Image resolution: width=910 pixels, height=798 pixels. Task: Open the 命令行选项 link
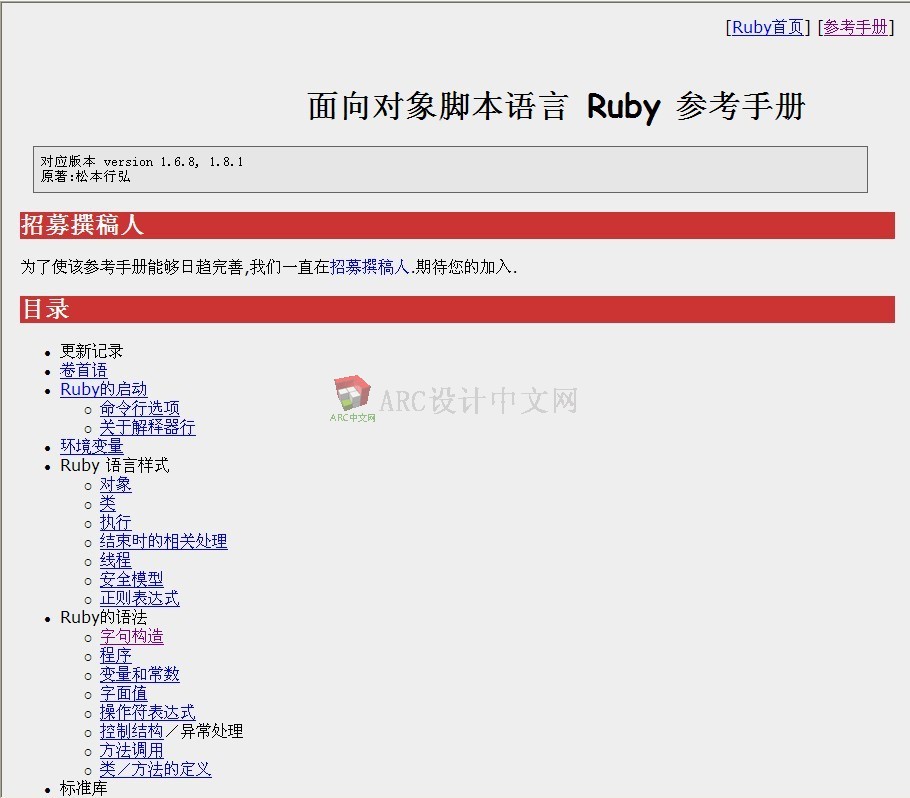139,409
